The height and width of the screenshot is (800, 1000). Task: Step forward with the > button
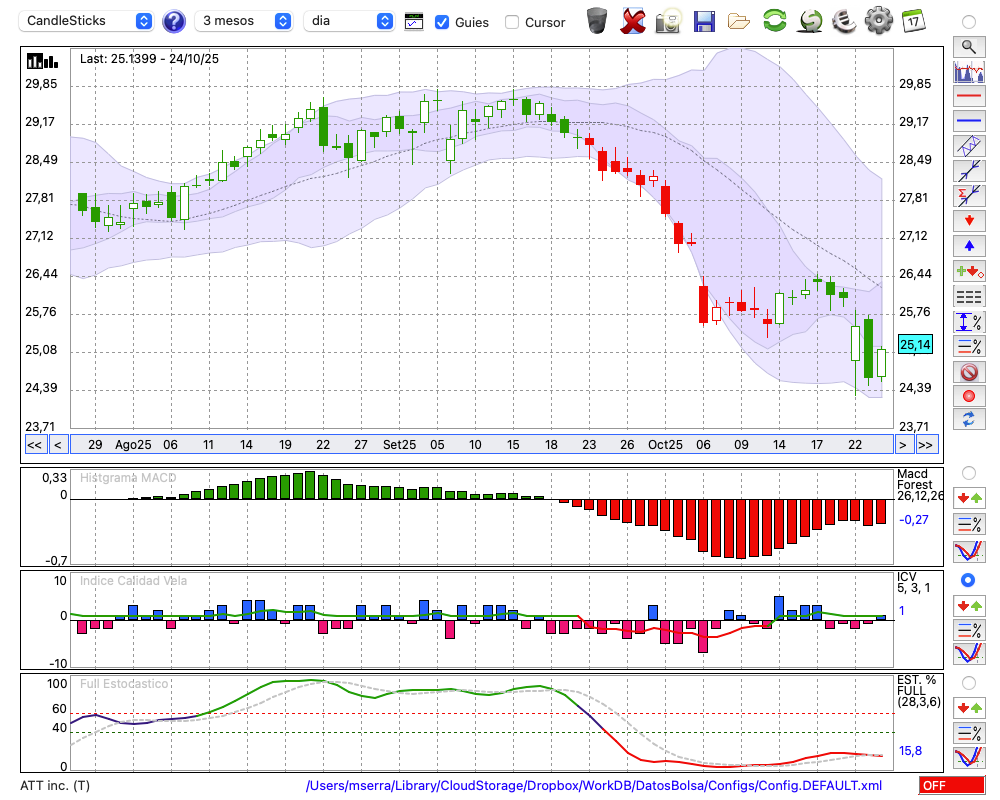pos(902,445)
